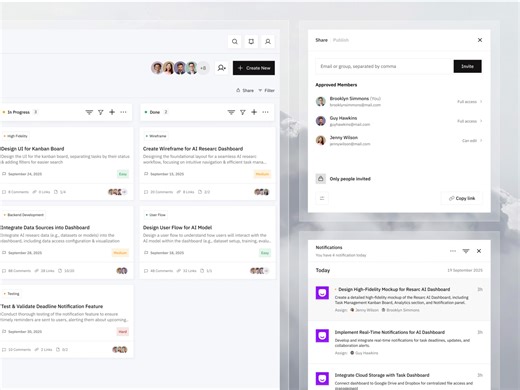Click the Wireframe tag on the Done card
Image resolution: width=520 pixels, height=390 pixels.
[156, 136]
